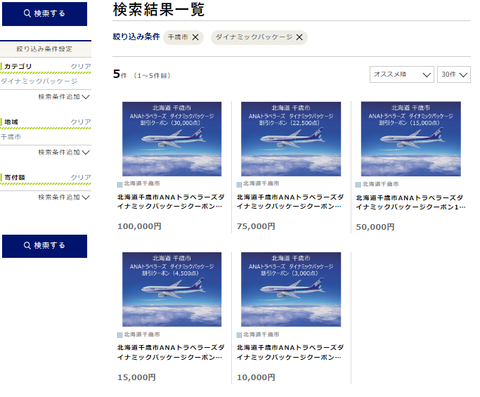Open the 3,000点 coupon thumbnail

click(x=291, y=289)
